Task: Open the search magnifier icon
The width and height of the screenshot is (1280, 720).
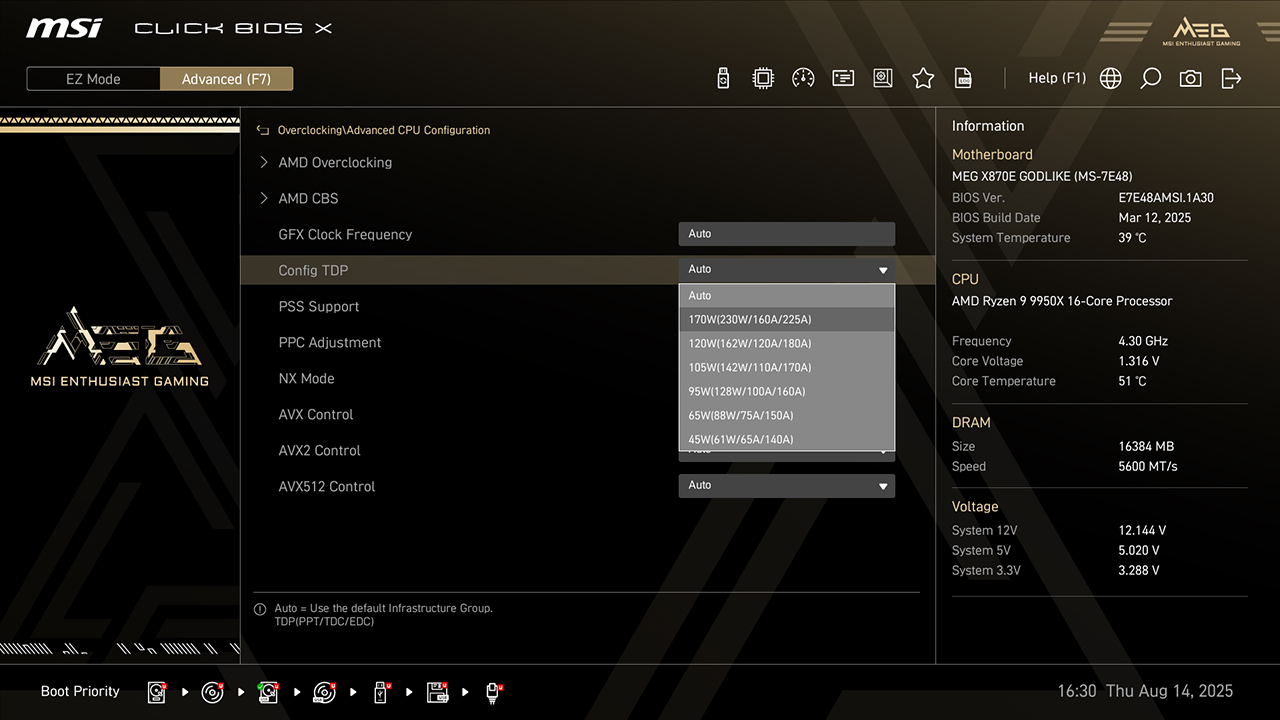Action: point(1150,78)
